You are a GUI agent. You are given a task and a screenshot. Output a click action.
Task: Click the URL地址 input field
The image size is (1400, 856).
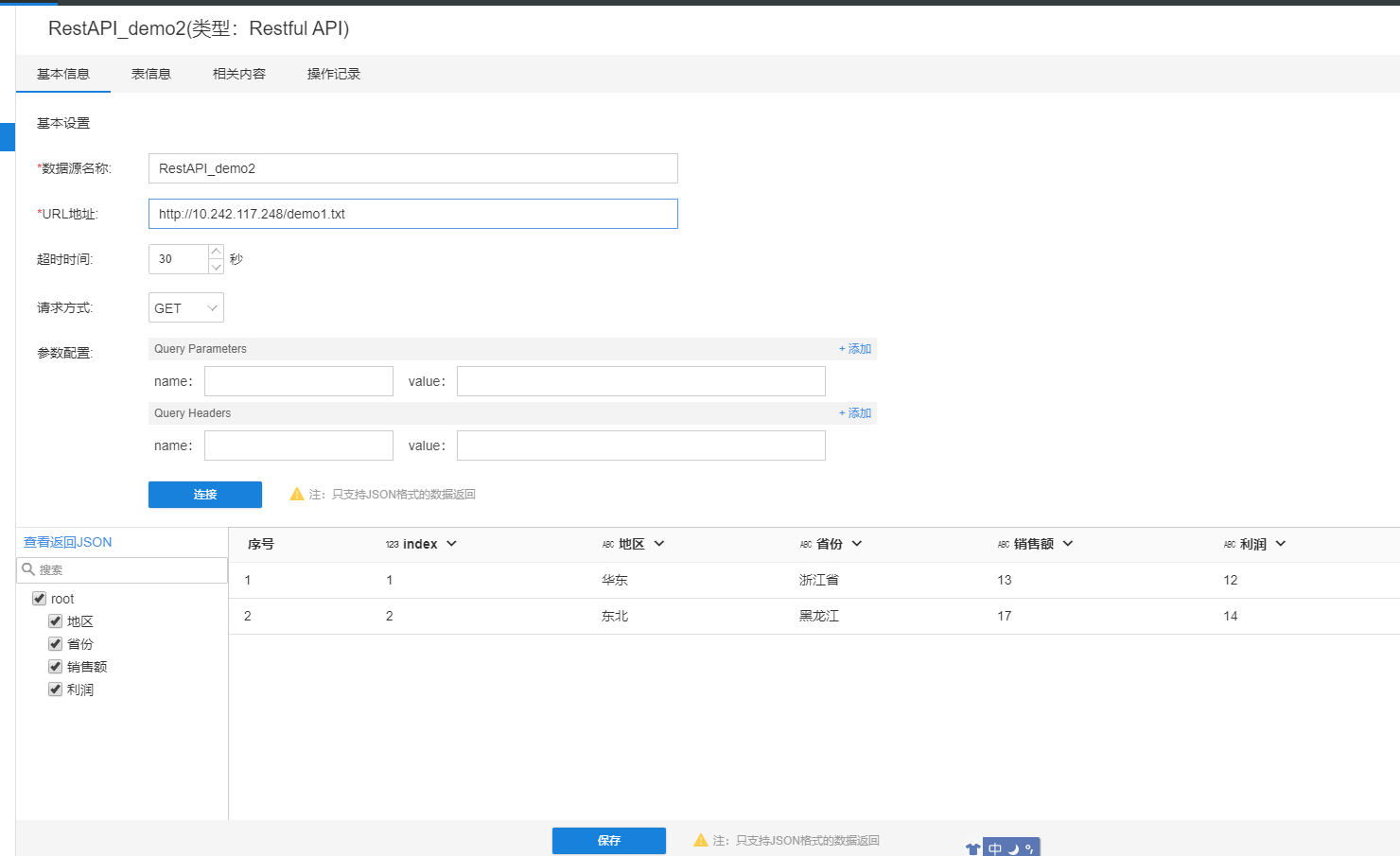(x=413, y=214)
